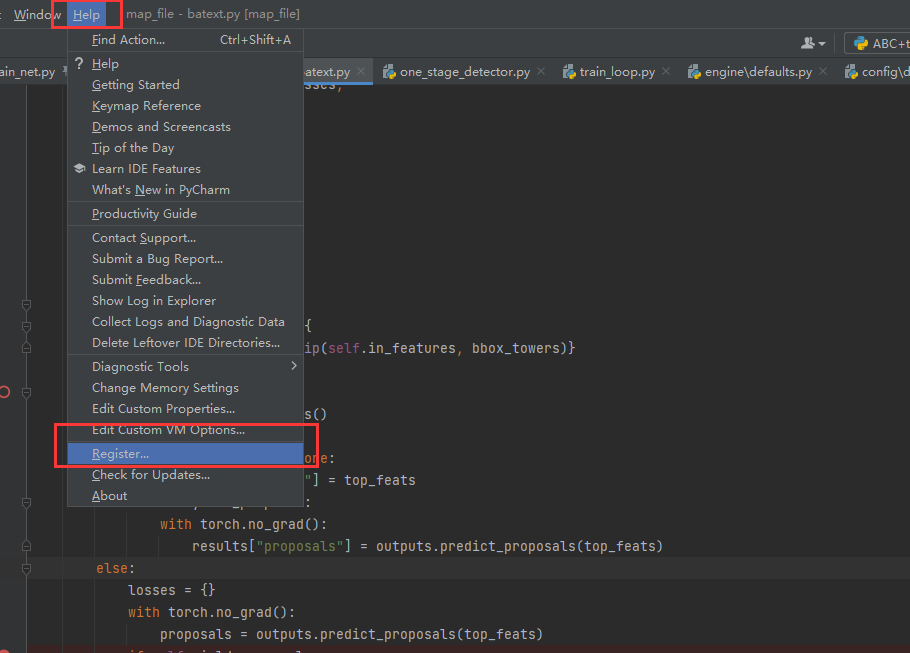Switch to one_stage_detector.py tab
The width and height of the screenshot is (910, 653).
coord(465,72)
